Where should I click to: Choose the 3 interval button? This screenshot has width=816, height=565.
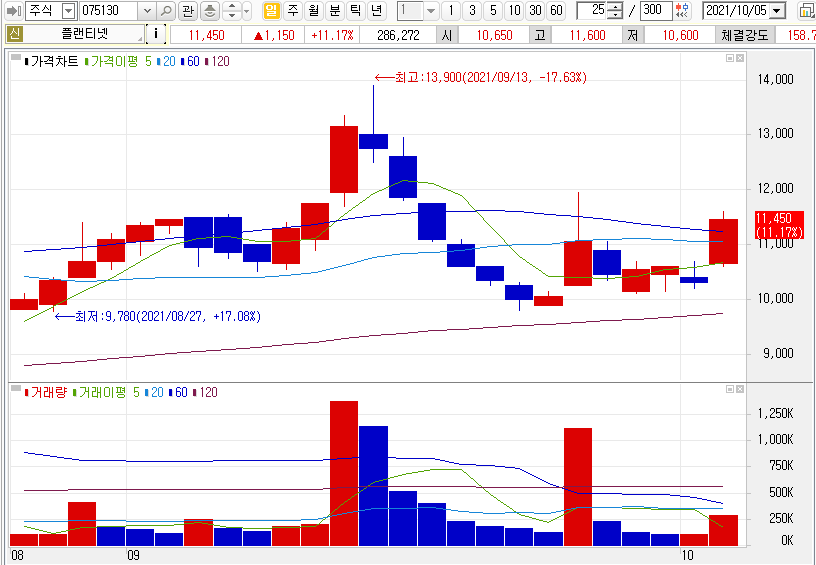(x=472, y=10)
